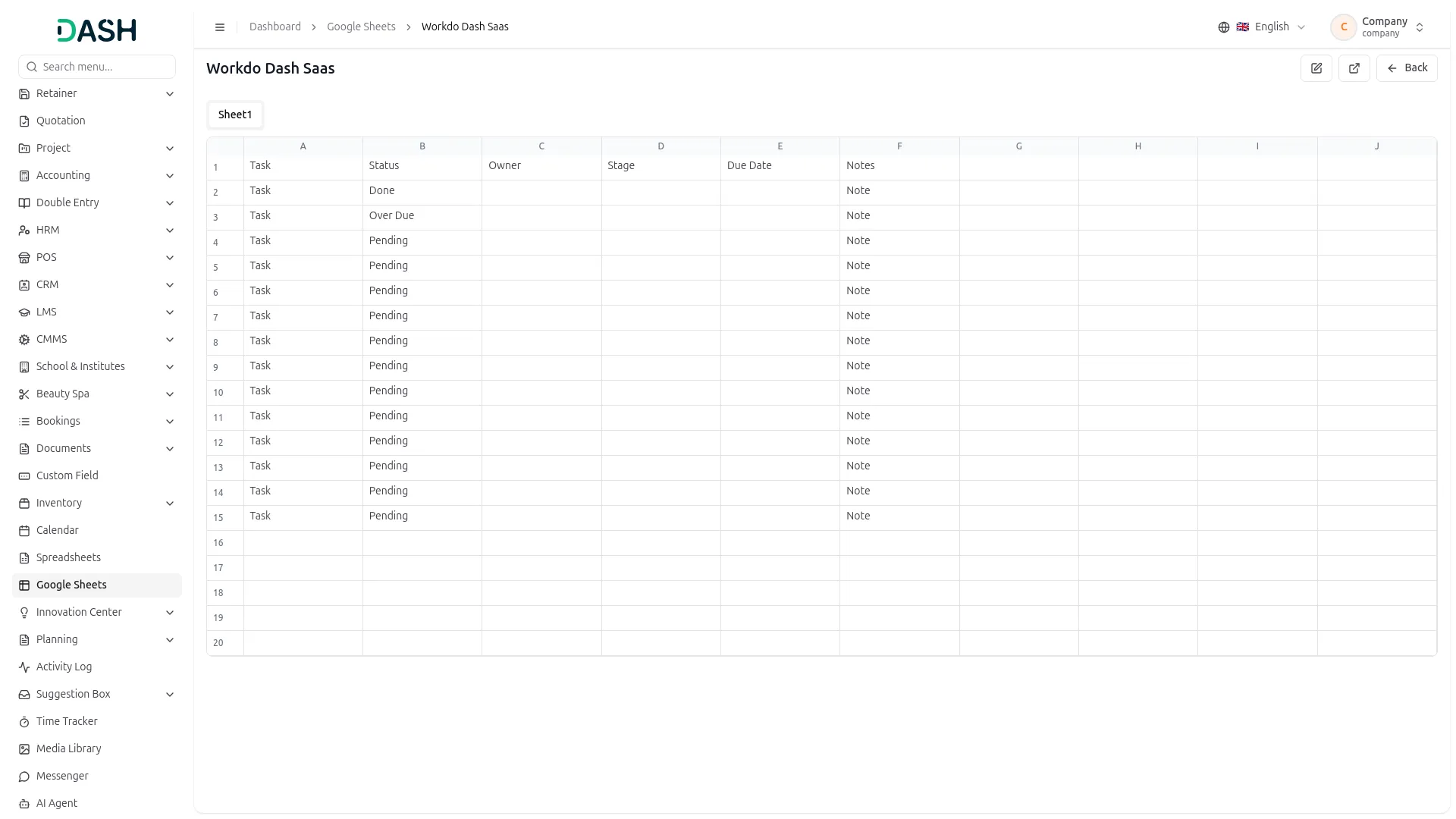Select column J header
This screenshot has width=1456, height=819.
[x=1377, y=146]
